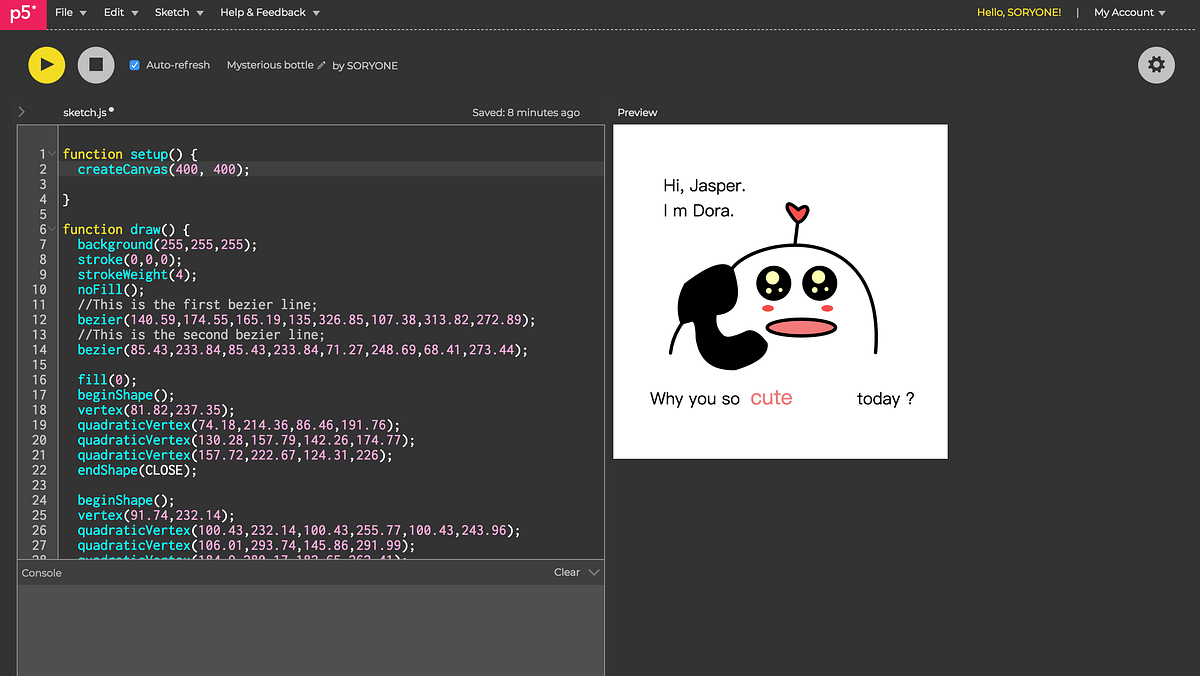Disable automatic sketch refreshing
Image resolution: width=1200 pixels, height=676 pixels.
click(x=134, y=65)
